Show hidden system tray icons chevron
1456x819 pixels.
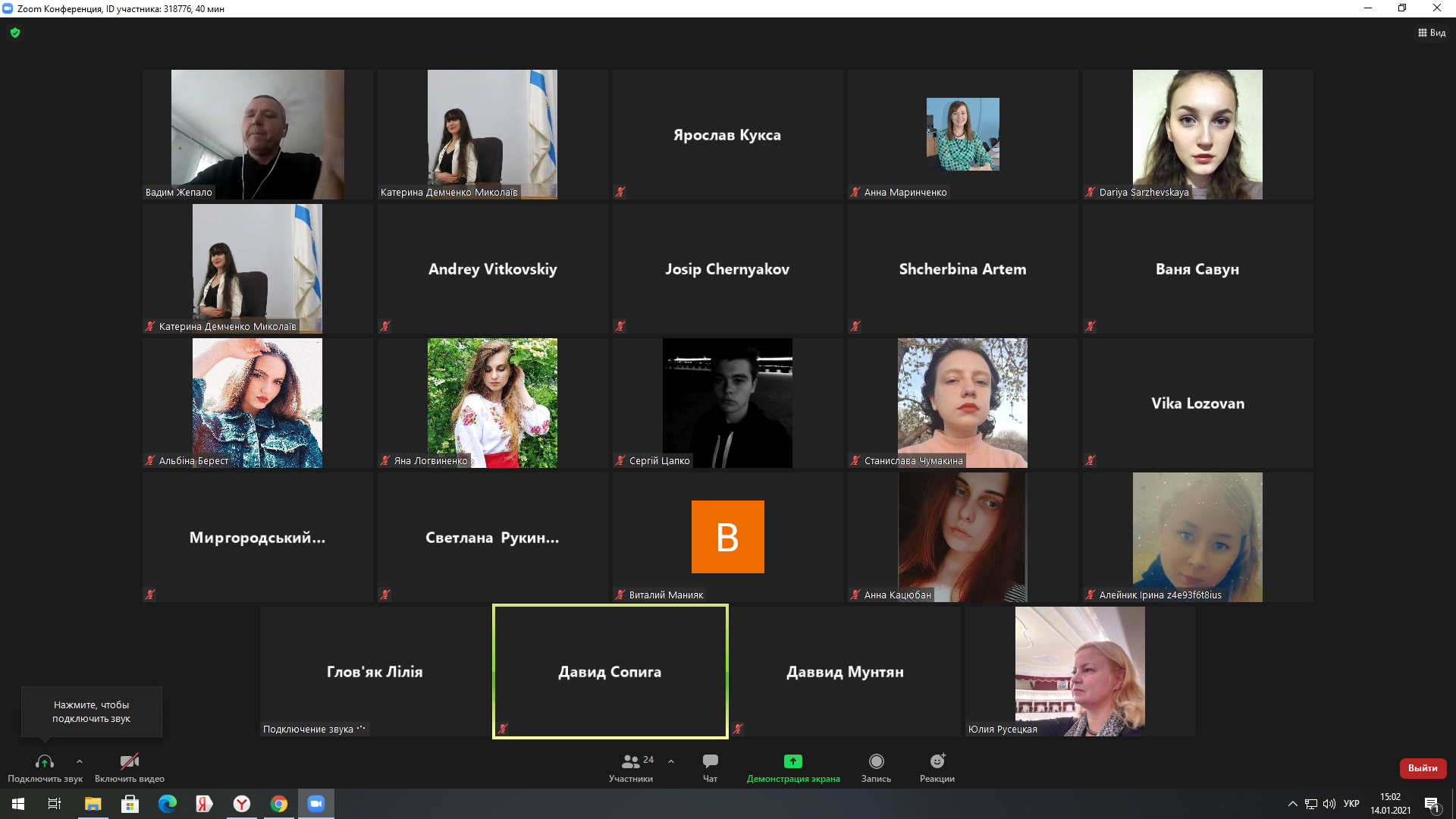(1292, 804)
